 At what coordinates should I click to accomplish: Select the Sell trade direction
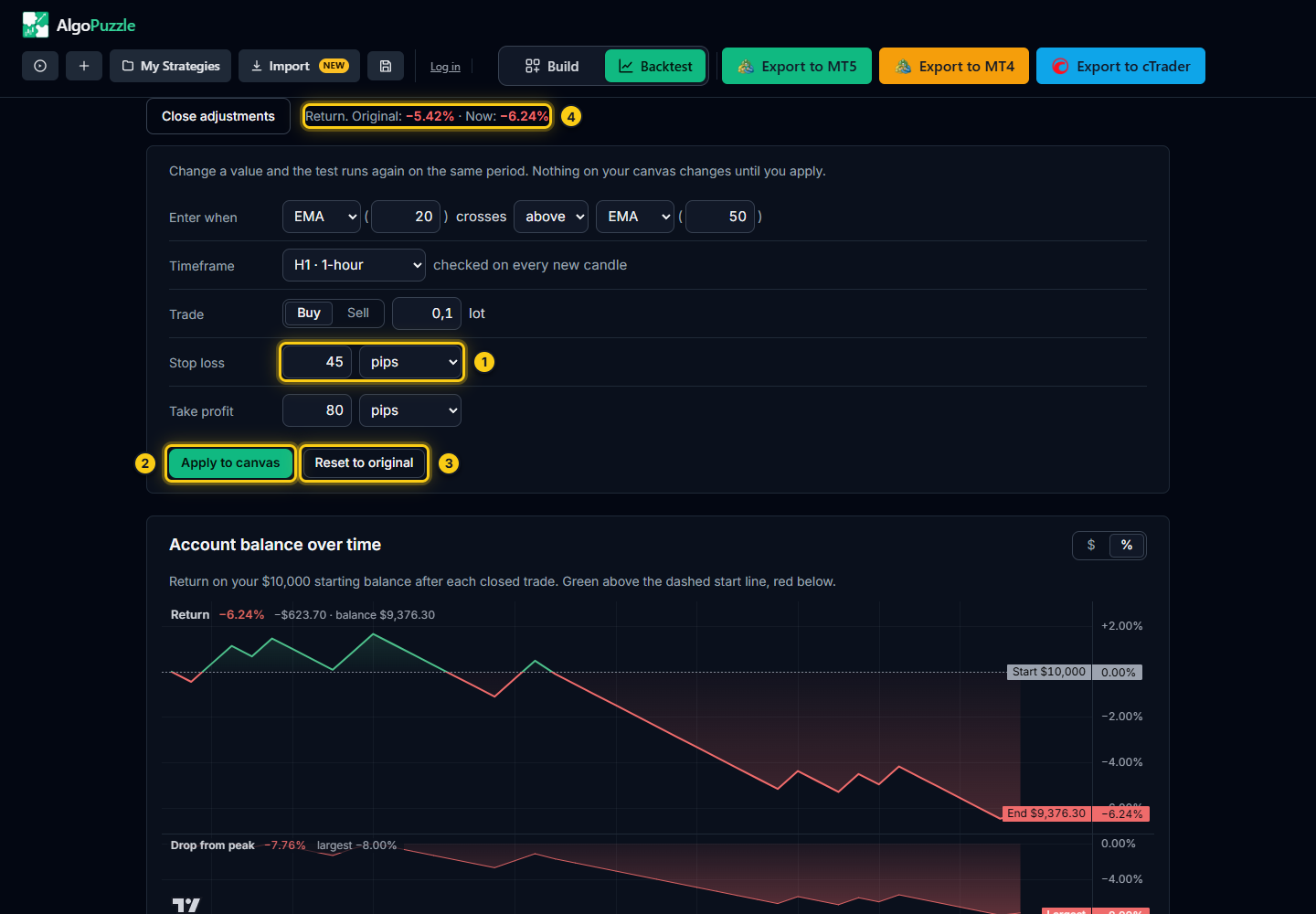coord(358,313)
